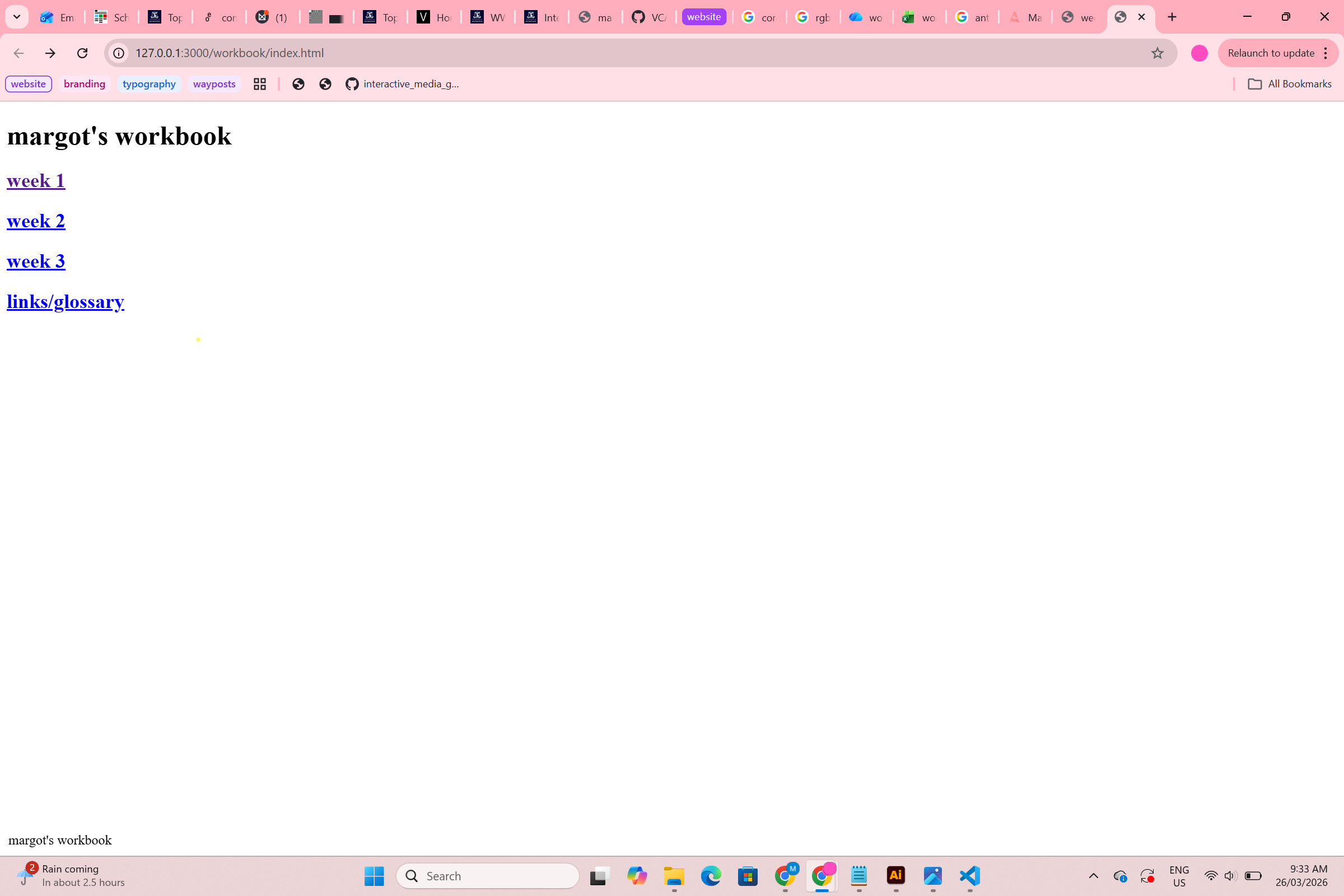Expand the tab search dropdown
This screenshot has width=1344, height=896.
pos(17,17)
